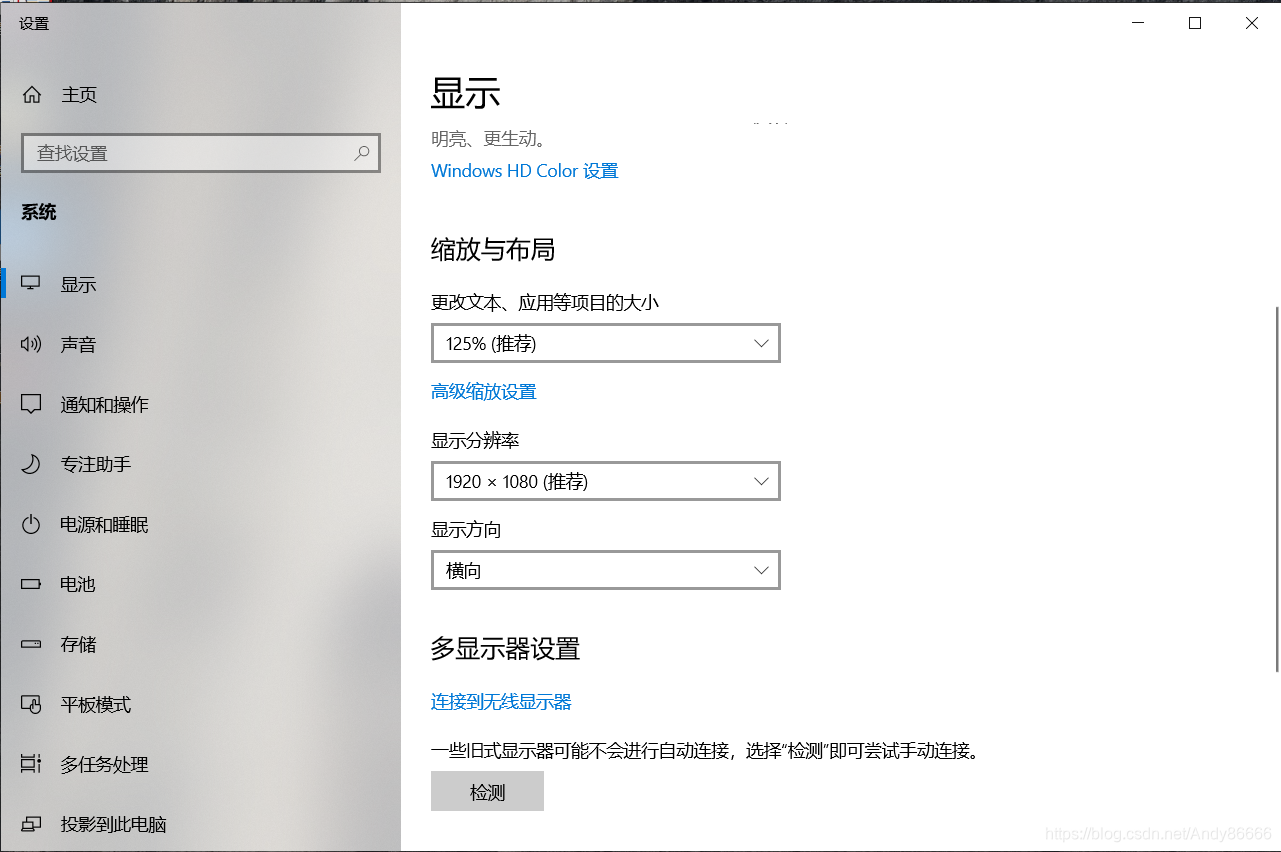This screenshot has height=852, width=1281.
Task: Click the 投影到此电脑 projection icon
Action: point(32,824)
